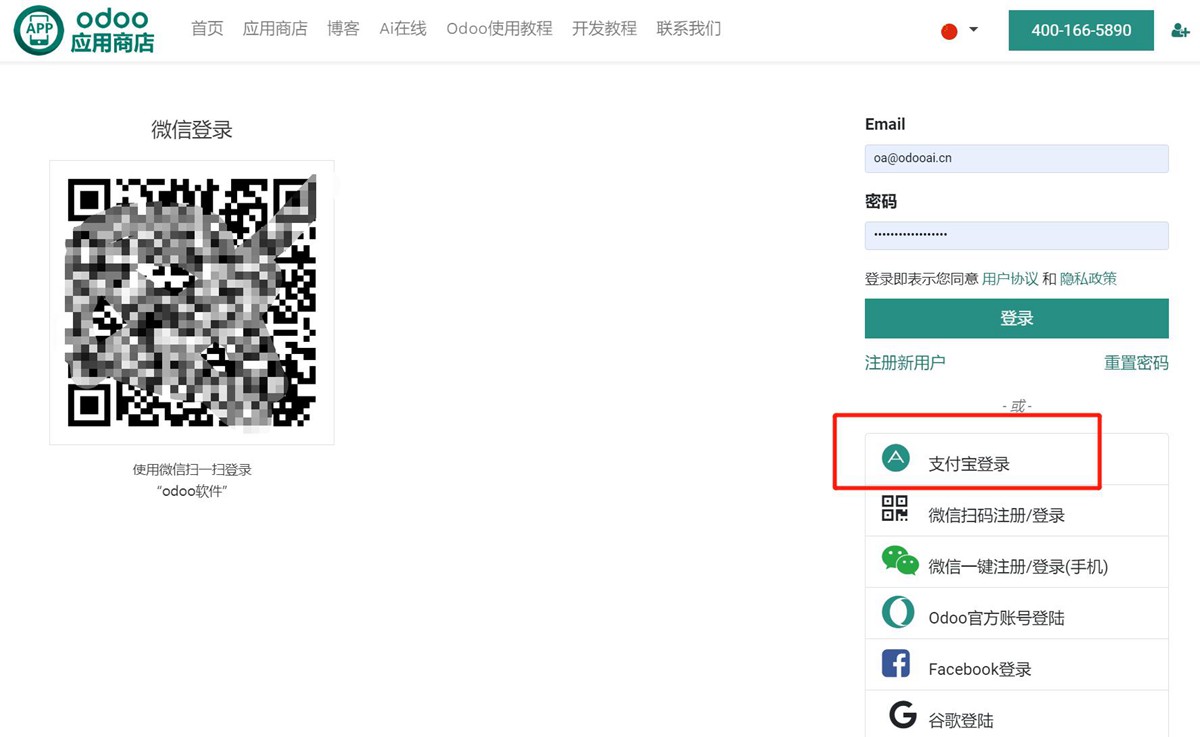This screenshot has height=737, width=1200.
Task: Select 支付宝登录 option
Action: 1016,459
